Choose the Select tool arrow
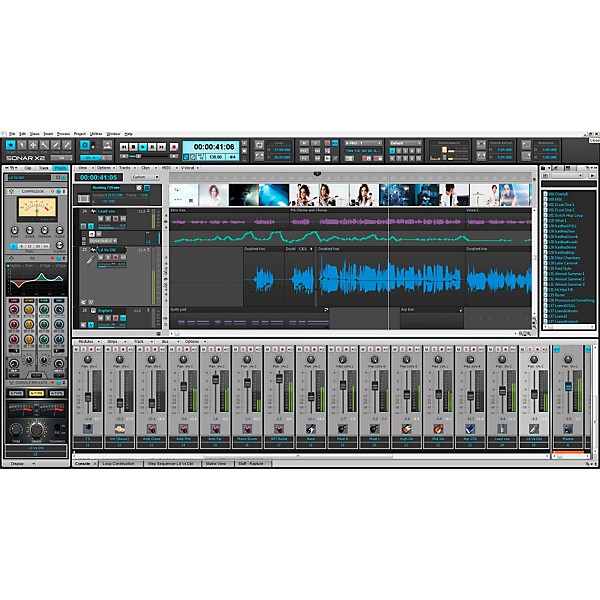Viewport: 600px width, 600px height. coord(22,145)
